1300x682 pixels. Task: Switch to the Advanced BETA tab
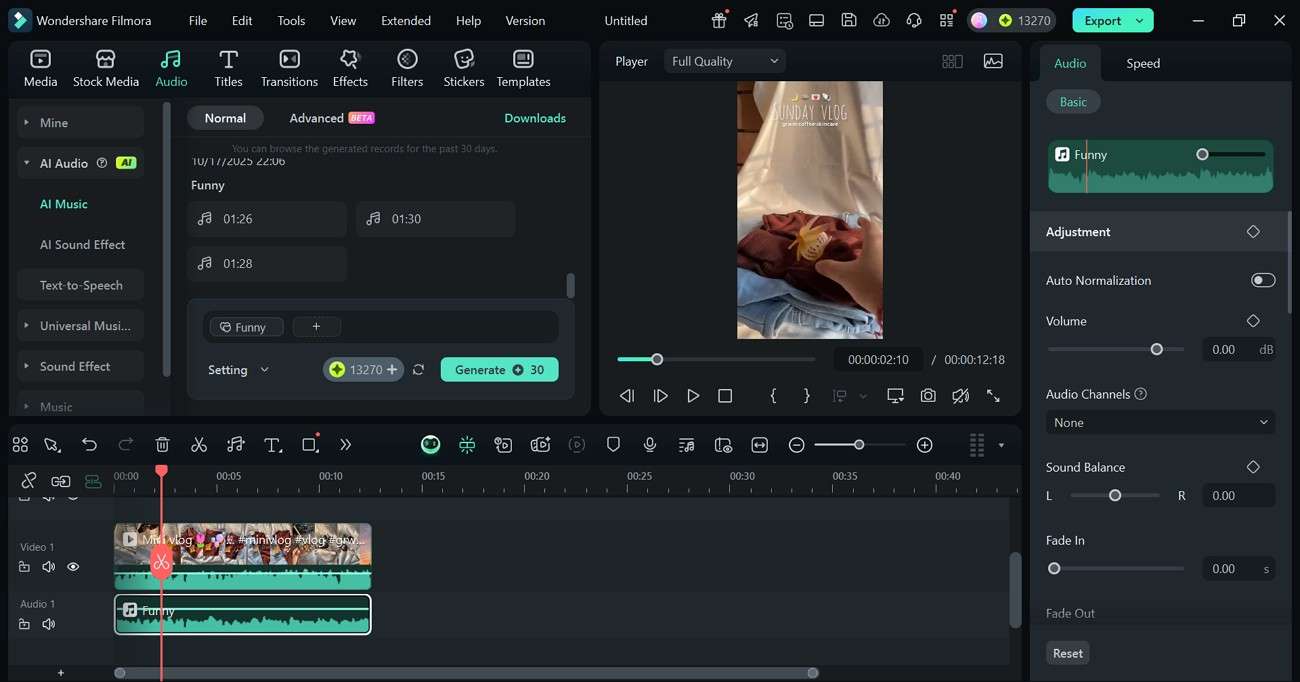coord(331,118)
